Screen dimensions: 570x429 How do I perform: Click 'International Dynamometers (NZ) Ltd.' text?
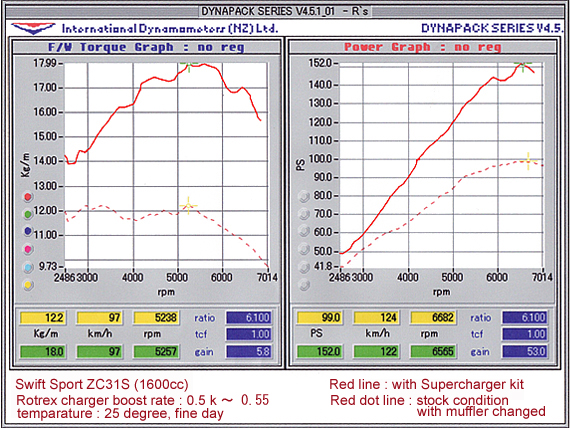(170, 29)
